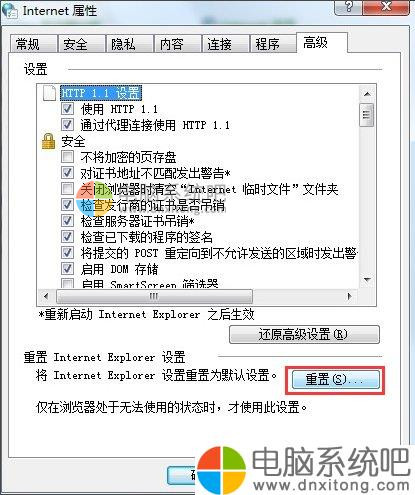
Task: Click the padlock 安全 category icon
Action: (x=49, y=141)
